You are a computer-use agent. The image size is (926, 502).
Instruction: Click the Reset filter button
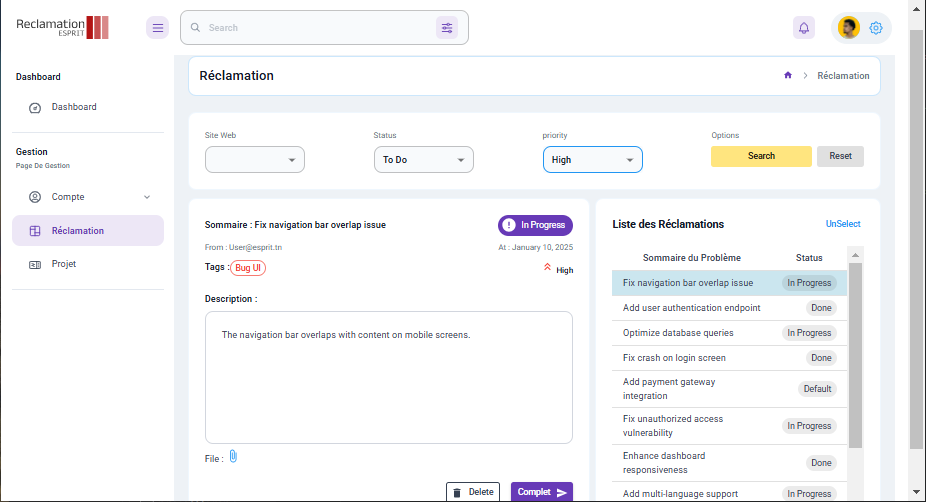[840, 156]
